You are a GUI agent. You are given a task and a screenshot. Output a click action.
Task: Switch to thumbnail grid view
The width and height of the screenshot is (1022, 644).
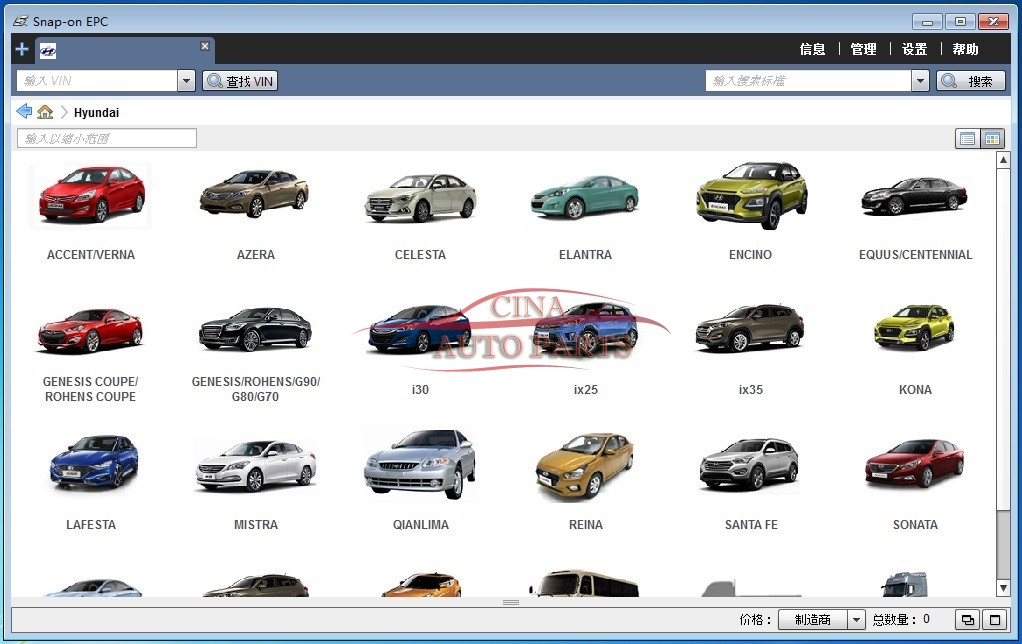pyautogui.click(x=992, y=139)
